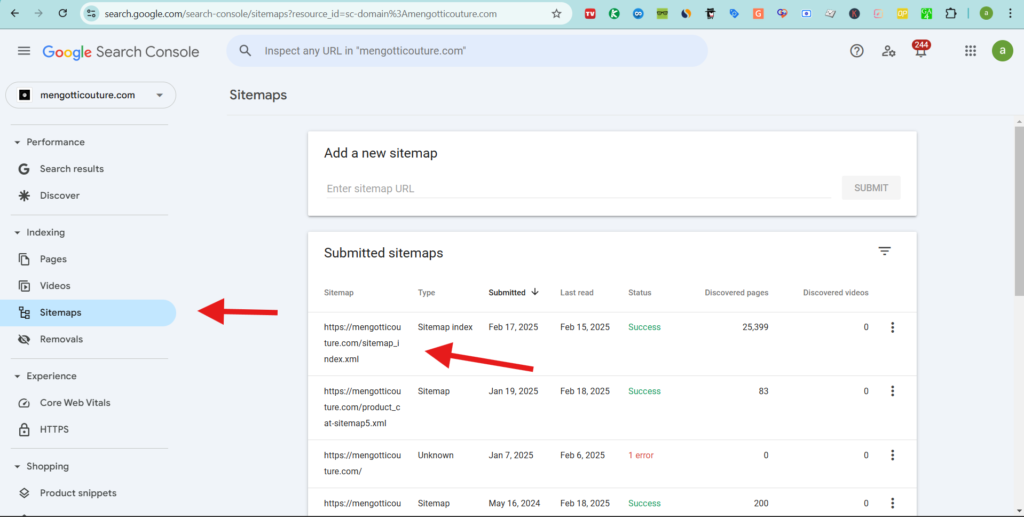This screenshot has width=1024, height=517.
Task: Open the yellow OP browser extension
Action: 903,13
